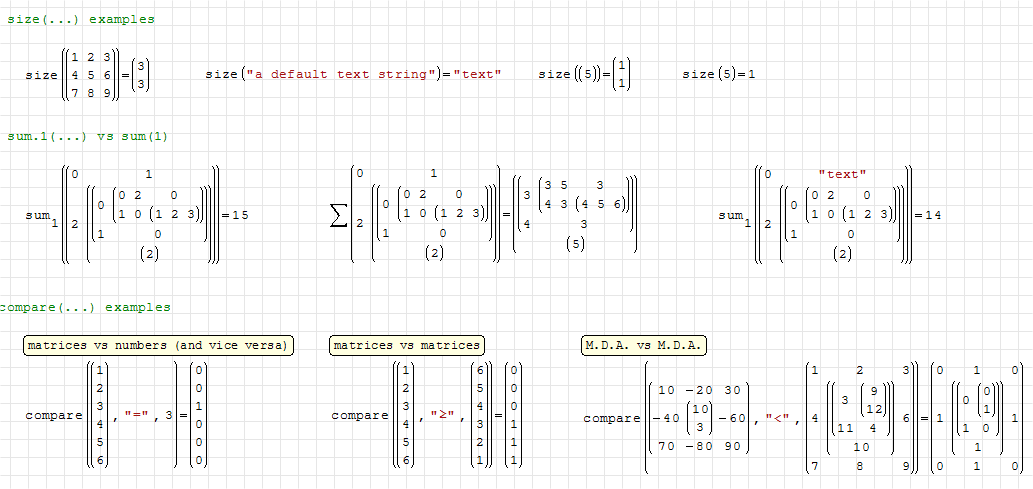Click the matrix containing 10, -20, 30 values
This screenshot has width=1033, height=489.
(x=701, y=418)
